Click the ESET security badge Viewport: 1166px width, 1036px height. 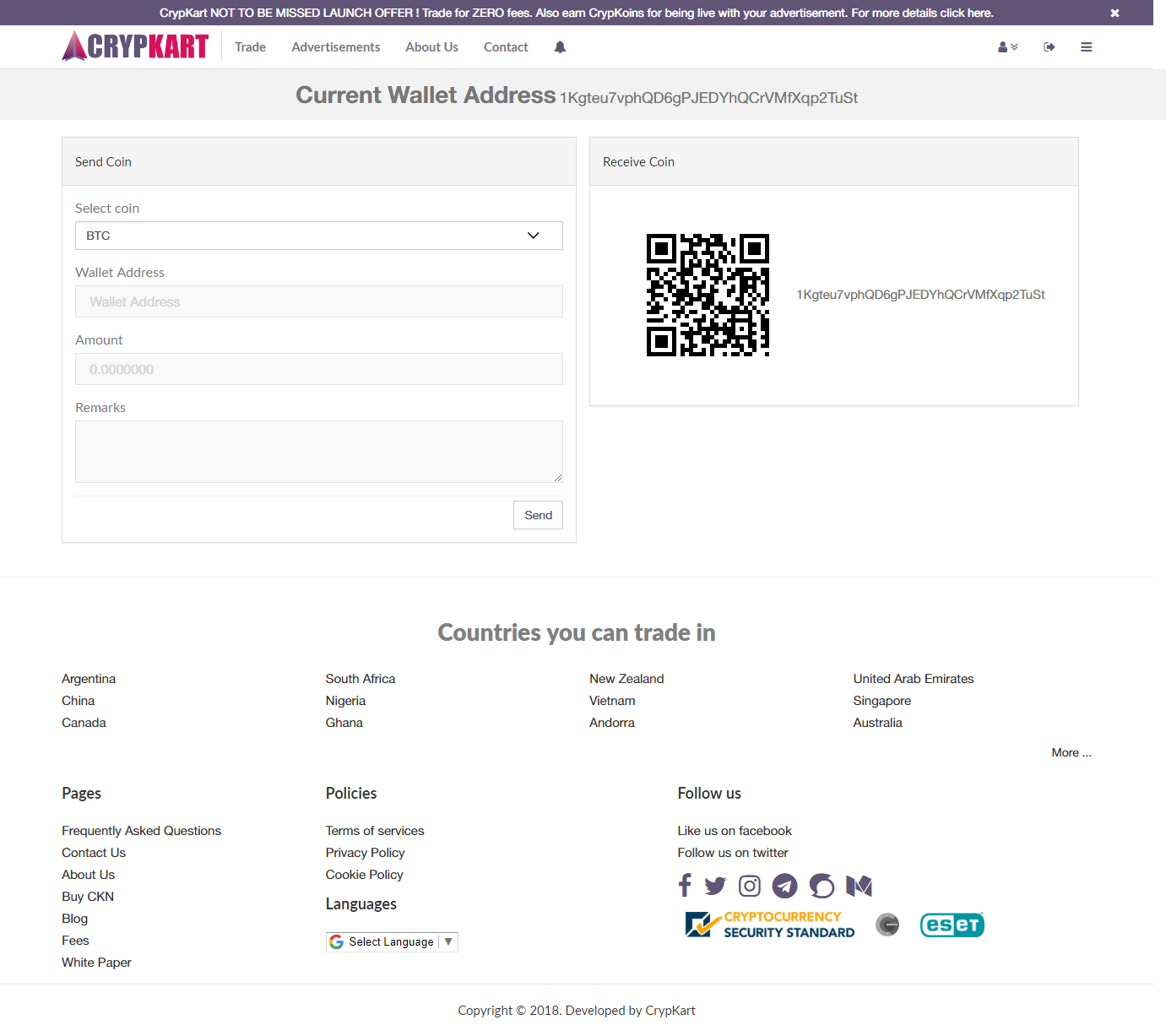[x=952, y=925]
